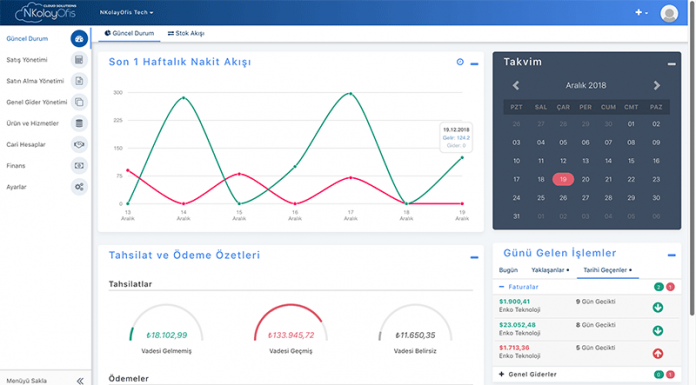Screen dimensions: 696x385
Task: Collapse the Tahsilat ve Ödeme Özetleri panel
Action: (x=474, y=257)
